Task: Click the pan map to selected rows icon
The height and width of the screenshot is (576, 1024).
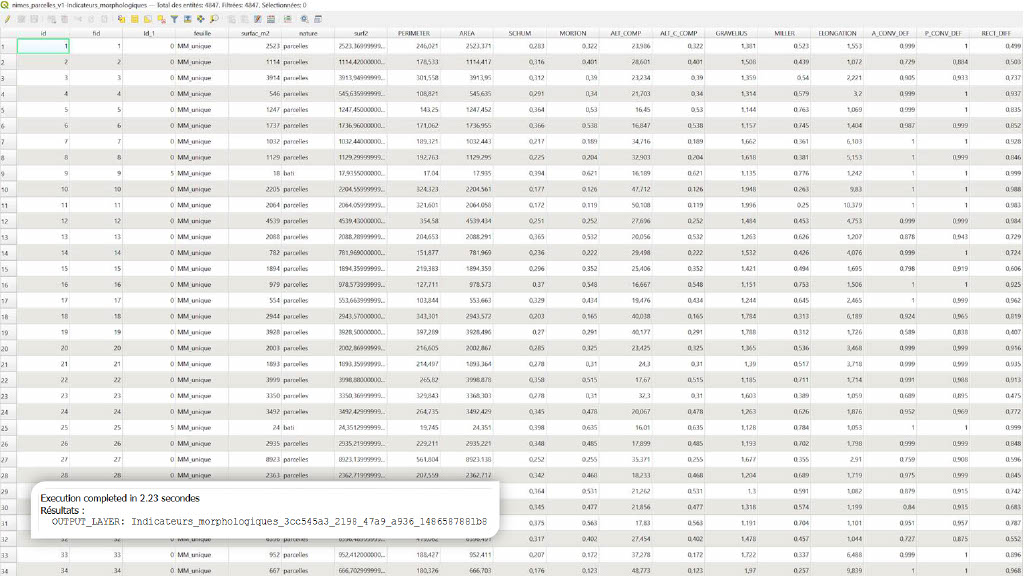Action: tap(201, 19)
